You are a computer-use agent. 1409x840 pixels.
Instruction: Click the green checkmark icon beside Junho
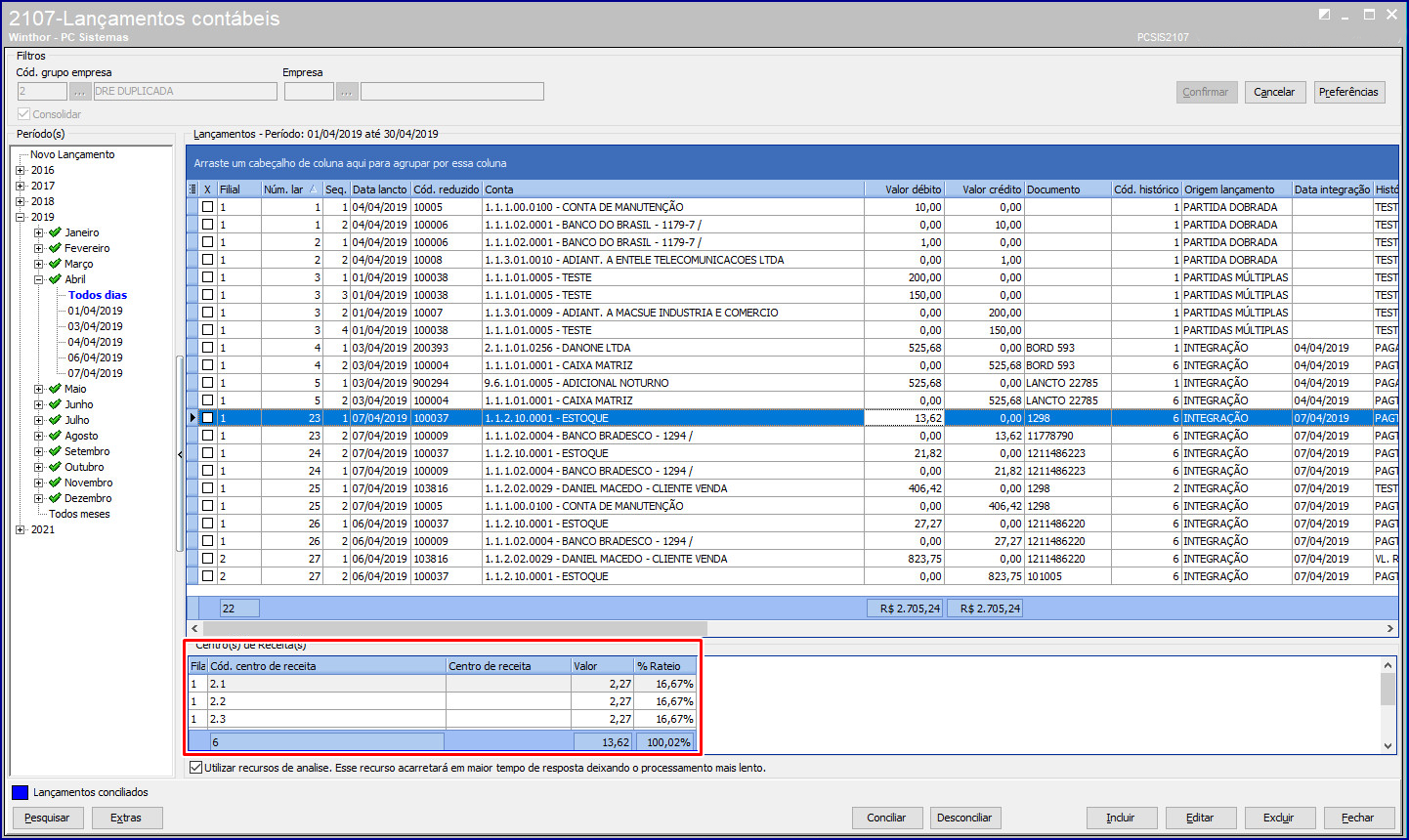click(55, 404)
